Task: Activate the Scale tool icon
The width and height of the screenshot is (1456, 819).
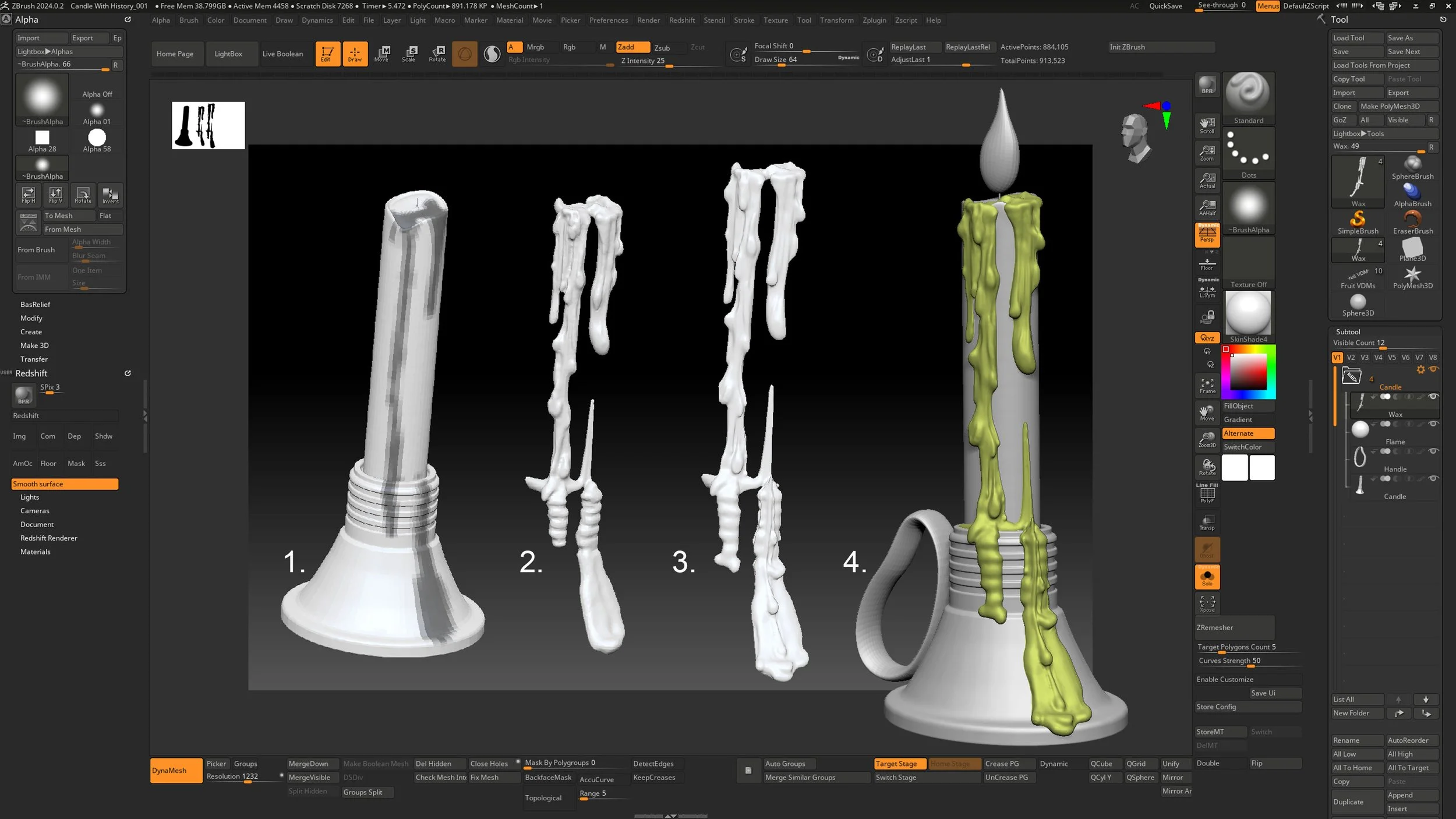Action: [x=409, y=53]
